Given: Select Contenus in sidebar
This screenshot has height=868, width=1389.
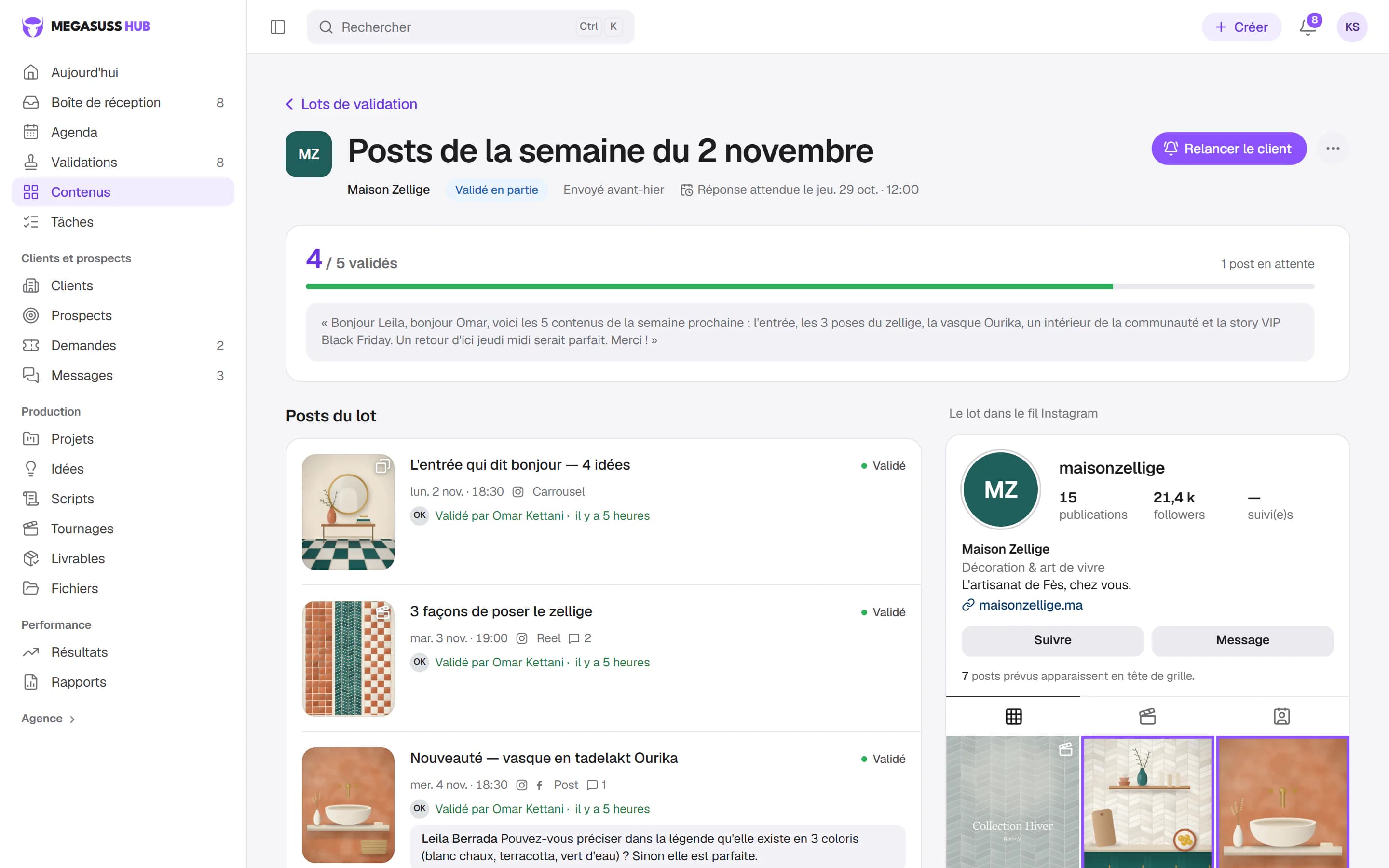Looking at the screenshot, I should coord(123,192).
